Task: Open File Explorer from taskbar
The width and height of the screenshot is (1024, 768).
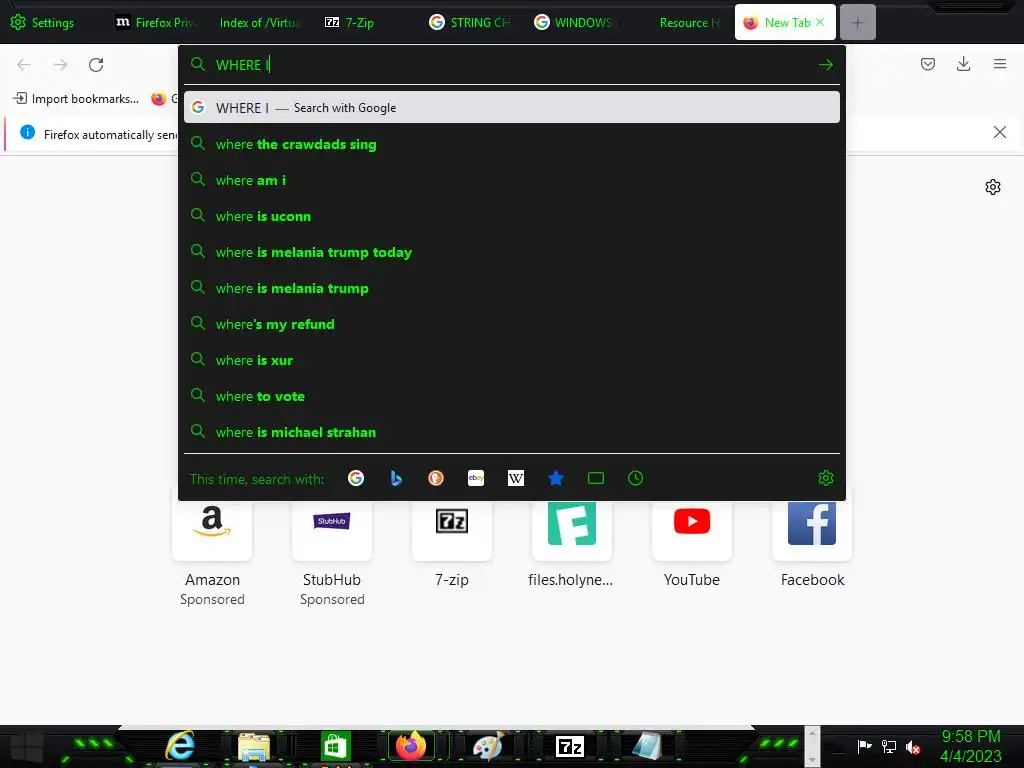Action: click(x=254, y=746)
